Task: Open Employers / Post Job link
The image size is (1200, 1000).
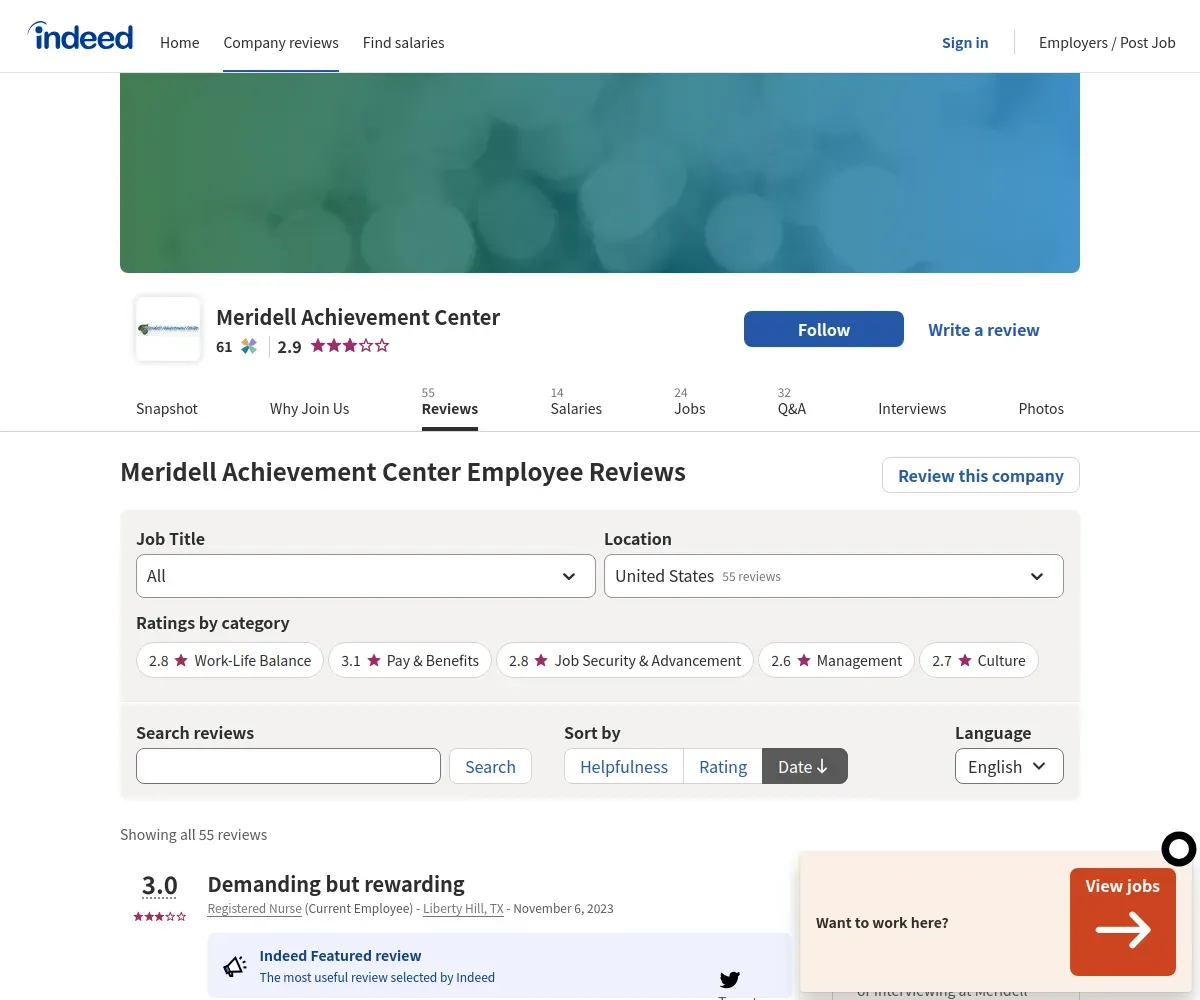Action: click(1107, 42)
